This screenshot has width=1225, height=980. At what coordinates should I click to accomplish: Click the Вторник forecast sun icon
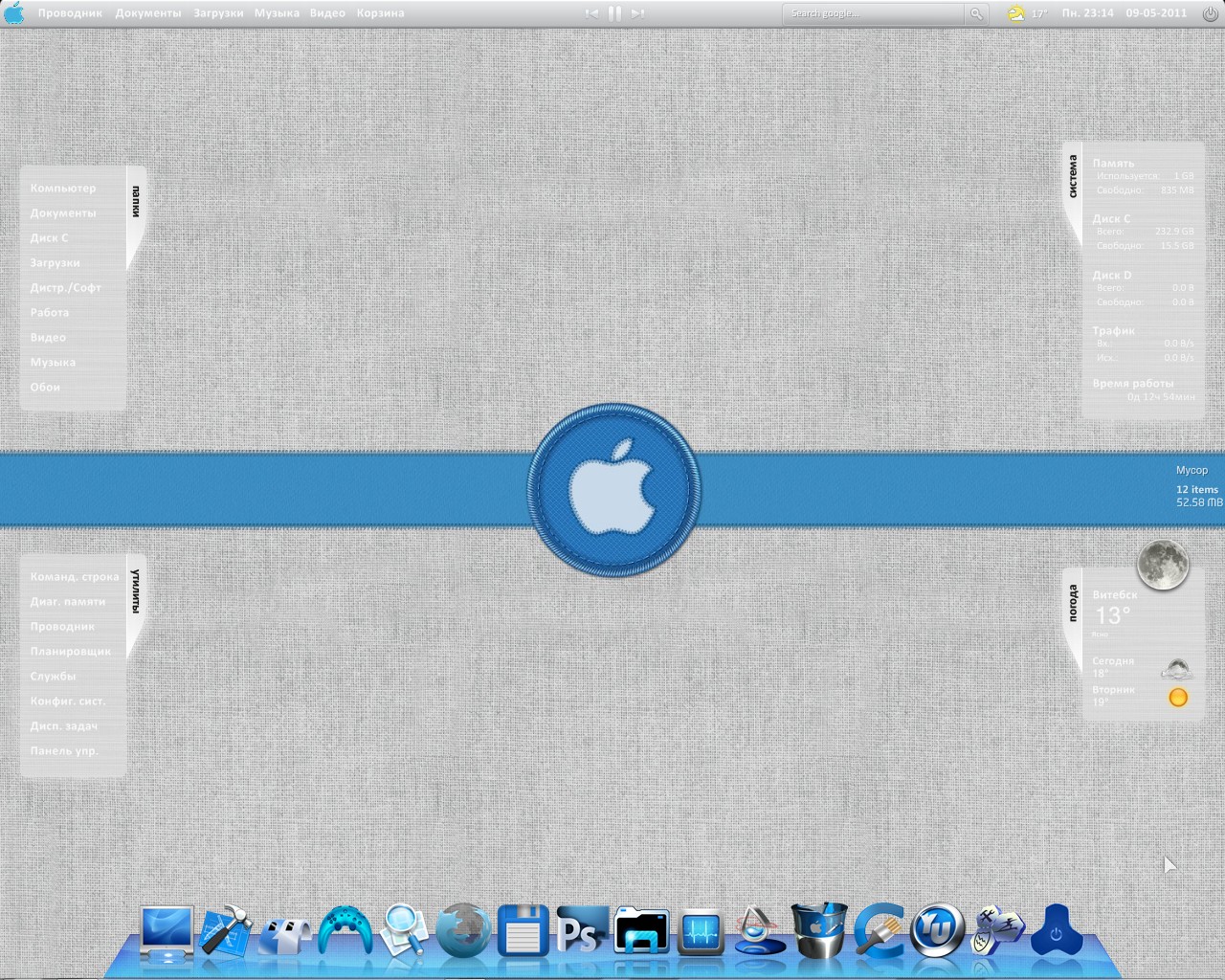coord(1178,698)
